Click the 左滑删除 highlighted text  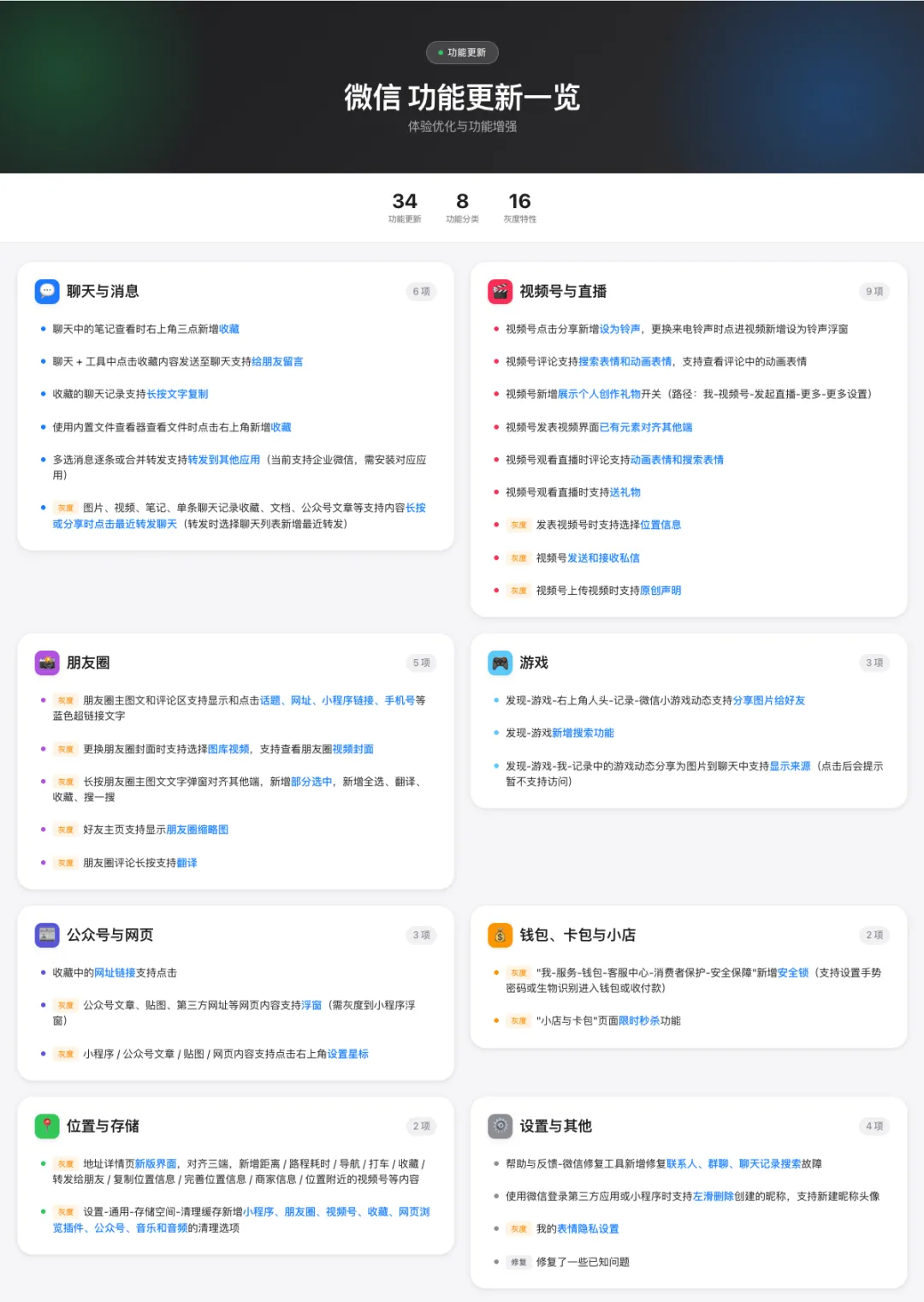tap(714, 1196)
